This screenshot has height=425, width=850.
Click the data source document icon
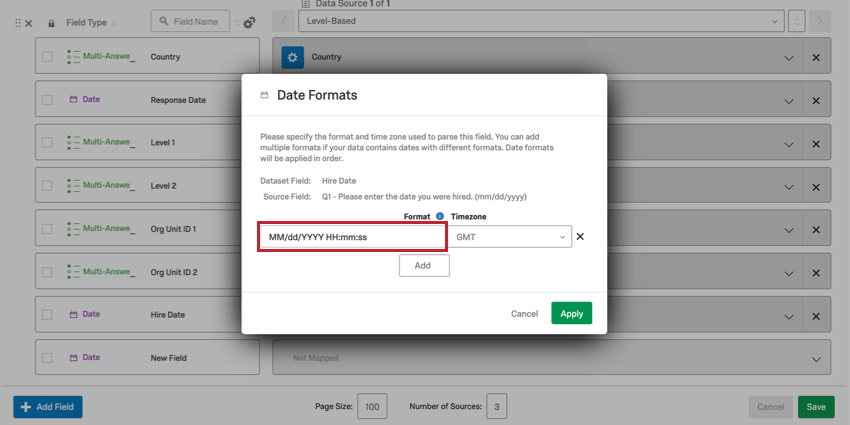pyautogui.click(x=306, y=4)
